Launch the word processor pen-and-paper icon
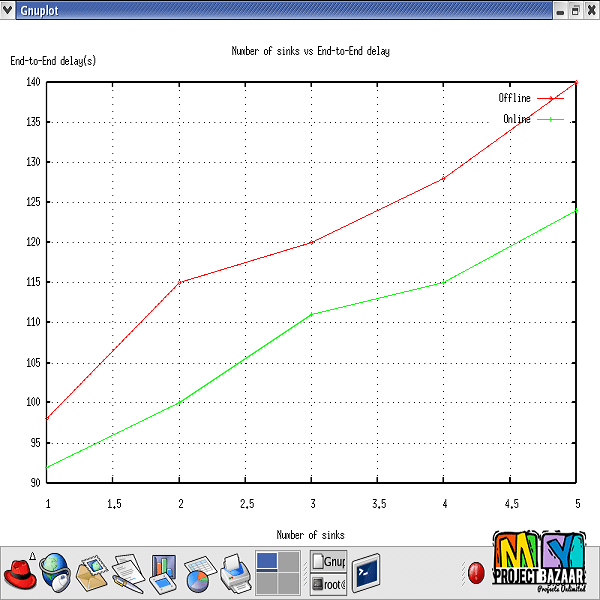This screenshot has width=600, height=600. [x=128, y=573]
